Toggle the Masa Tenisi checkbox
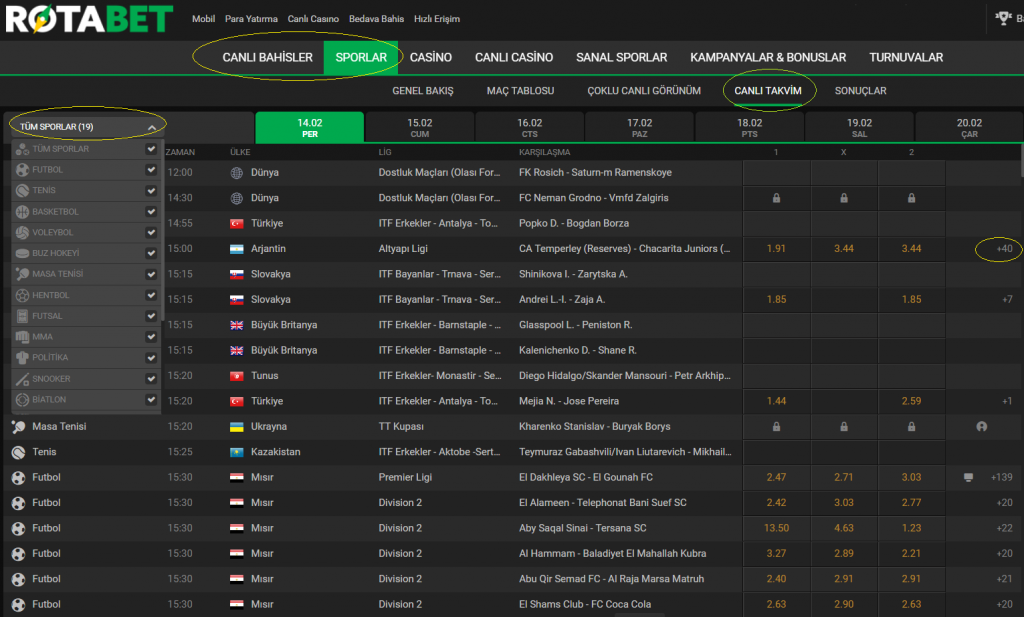The height and width of the screenshot is (617, 1024). click(x=151, y=274)
